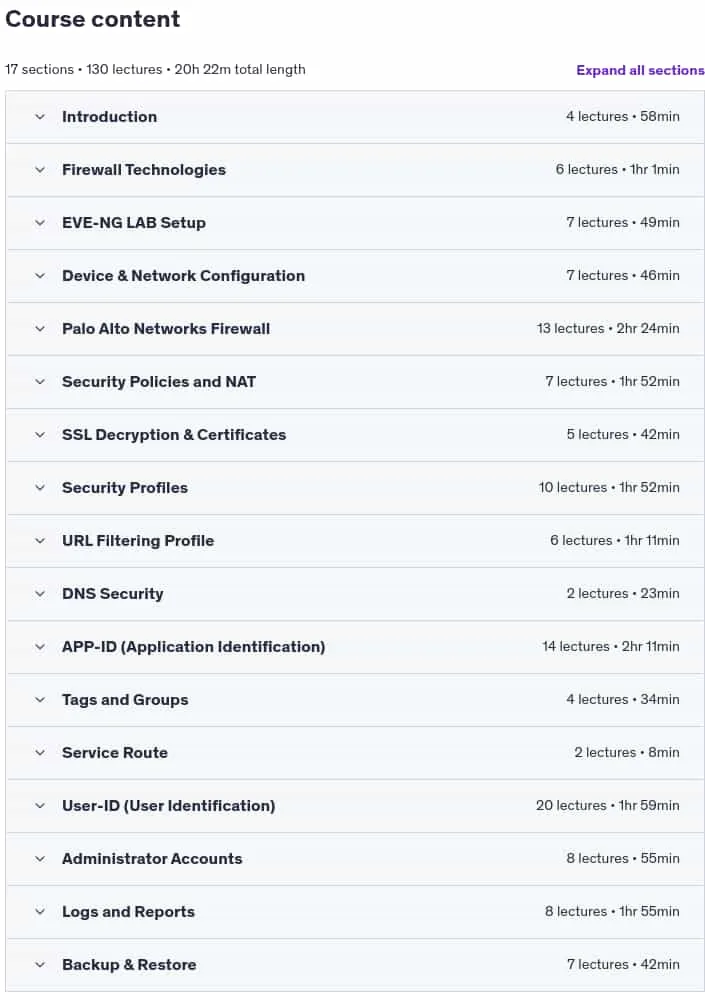
Task: Open the Backup & Restore section title
Action: coord(129,965)
